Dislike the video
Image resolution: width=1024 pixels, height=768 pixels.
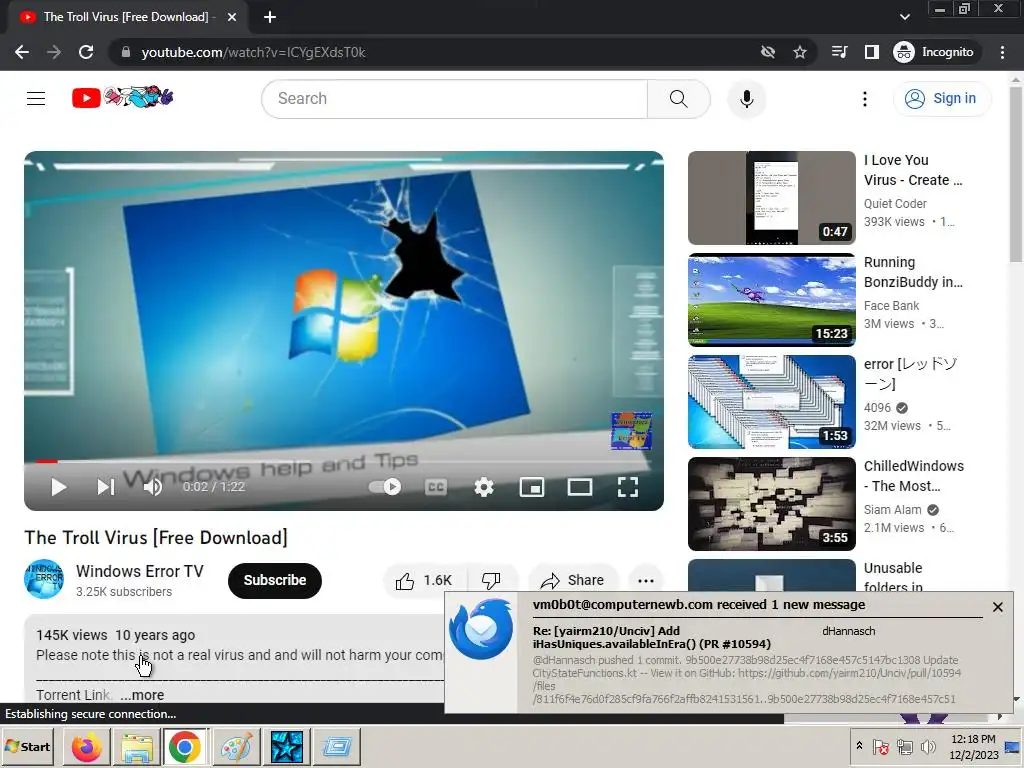(x=492, y=581)
